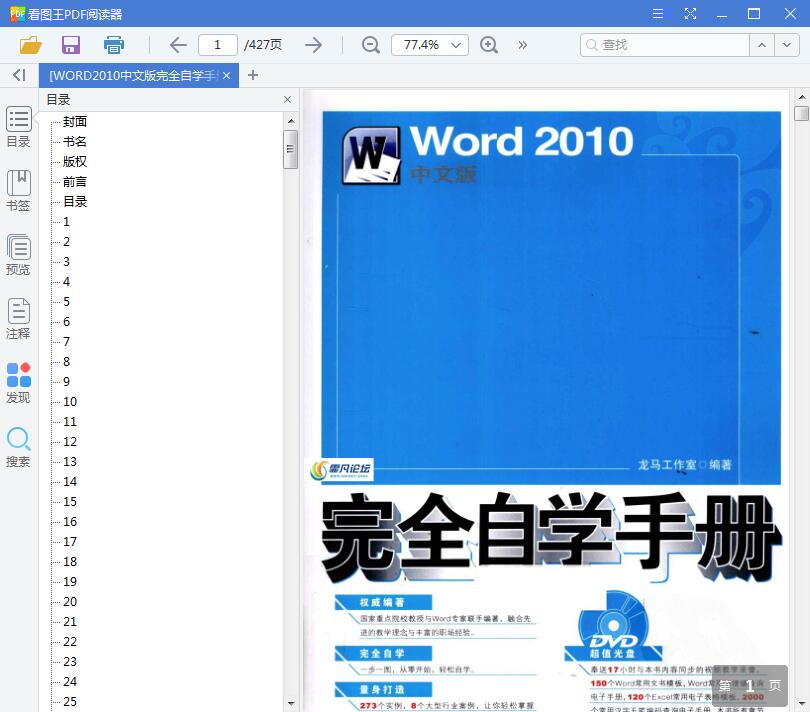810x712 pixels.
Task: Select 书名 in the outline
Action: pyautogui.click(x=75, y=142)
